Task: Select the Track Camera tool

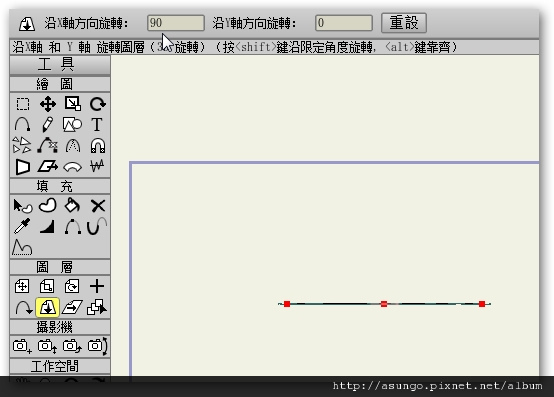Action: [x=22, y=346]
